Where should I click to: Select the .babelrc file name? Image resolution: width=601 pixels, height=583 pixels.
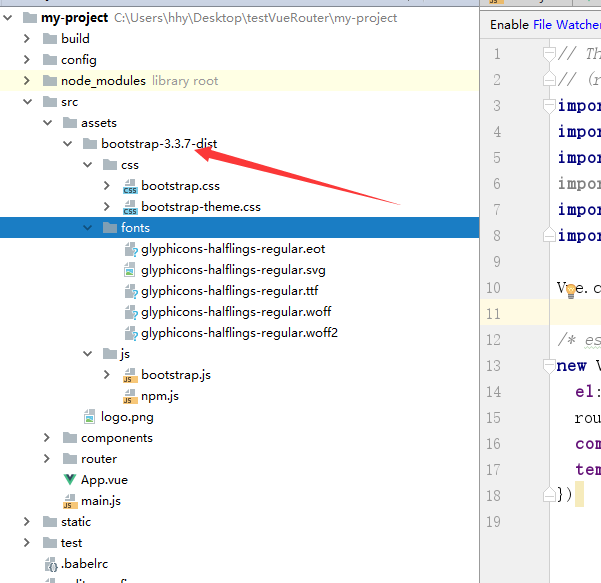[85, 564]
